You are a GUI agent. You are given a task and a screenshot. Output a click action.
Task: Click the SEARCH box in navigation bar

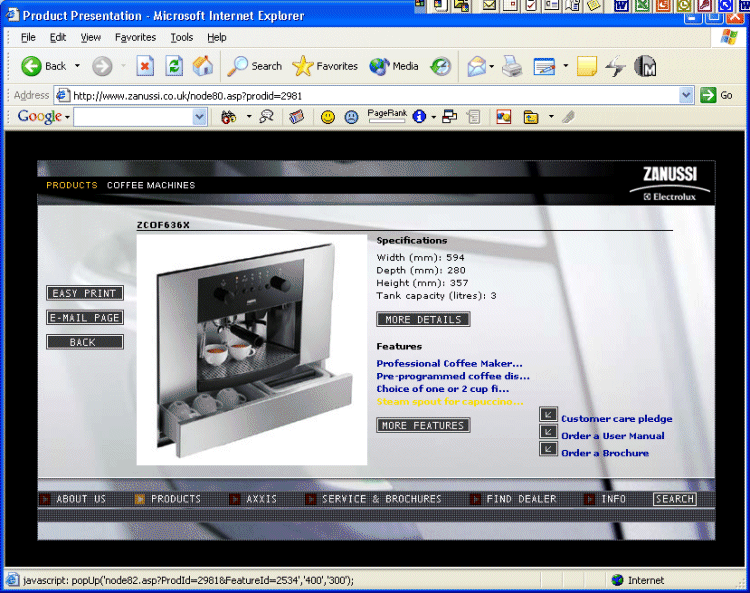[675, 499]
